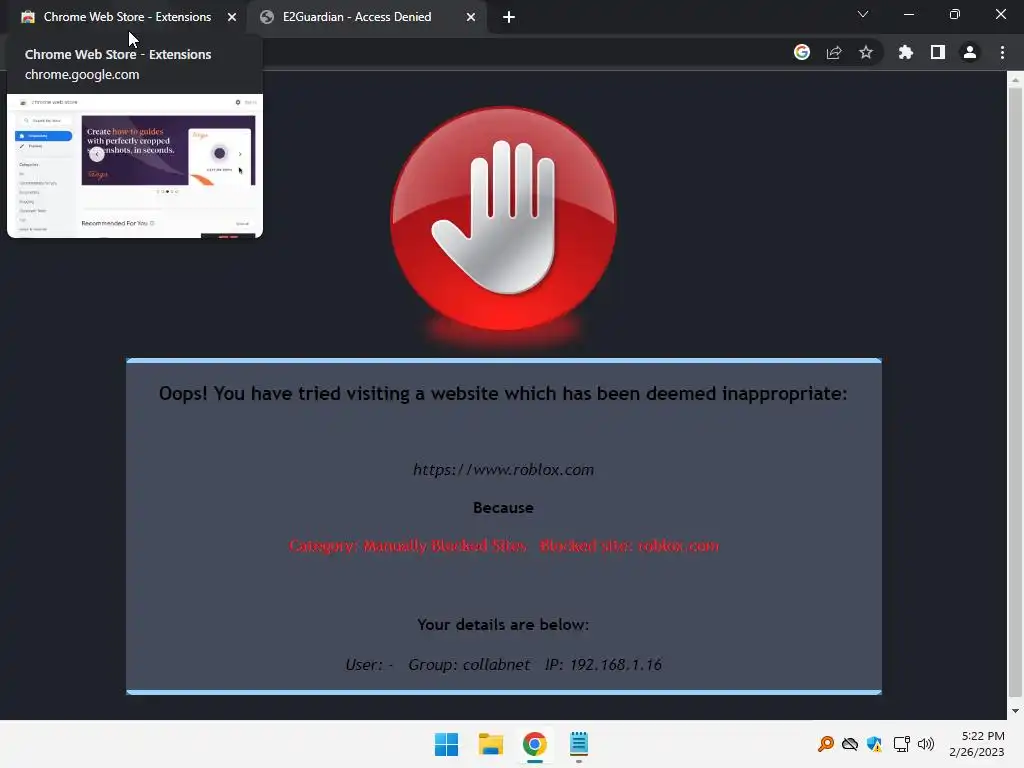
Task: Click the 'User: -' text
Action: [369, 665]
